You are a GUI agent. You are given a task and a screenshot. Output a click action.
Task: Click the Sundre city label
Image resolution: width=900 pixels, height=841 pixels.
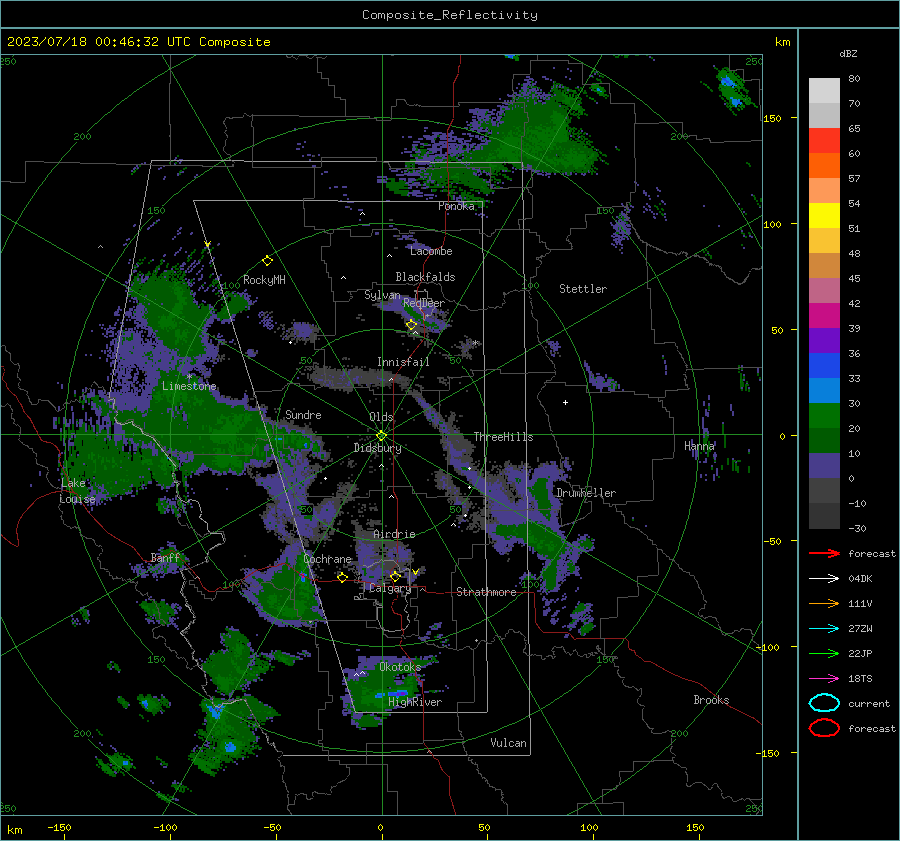[x=303, y=414]
